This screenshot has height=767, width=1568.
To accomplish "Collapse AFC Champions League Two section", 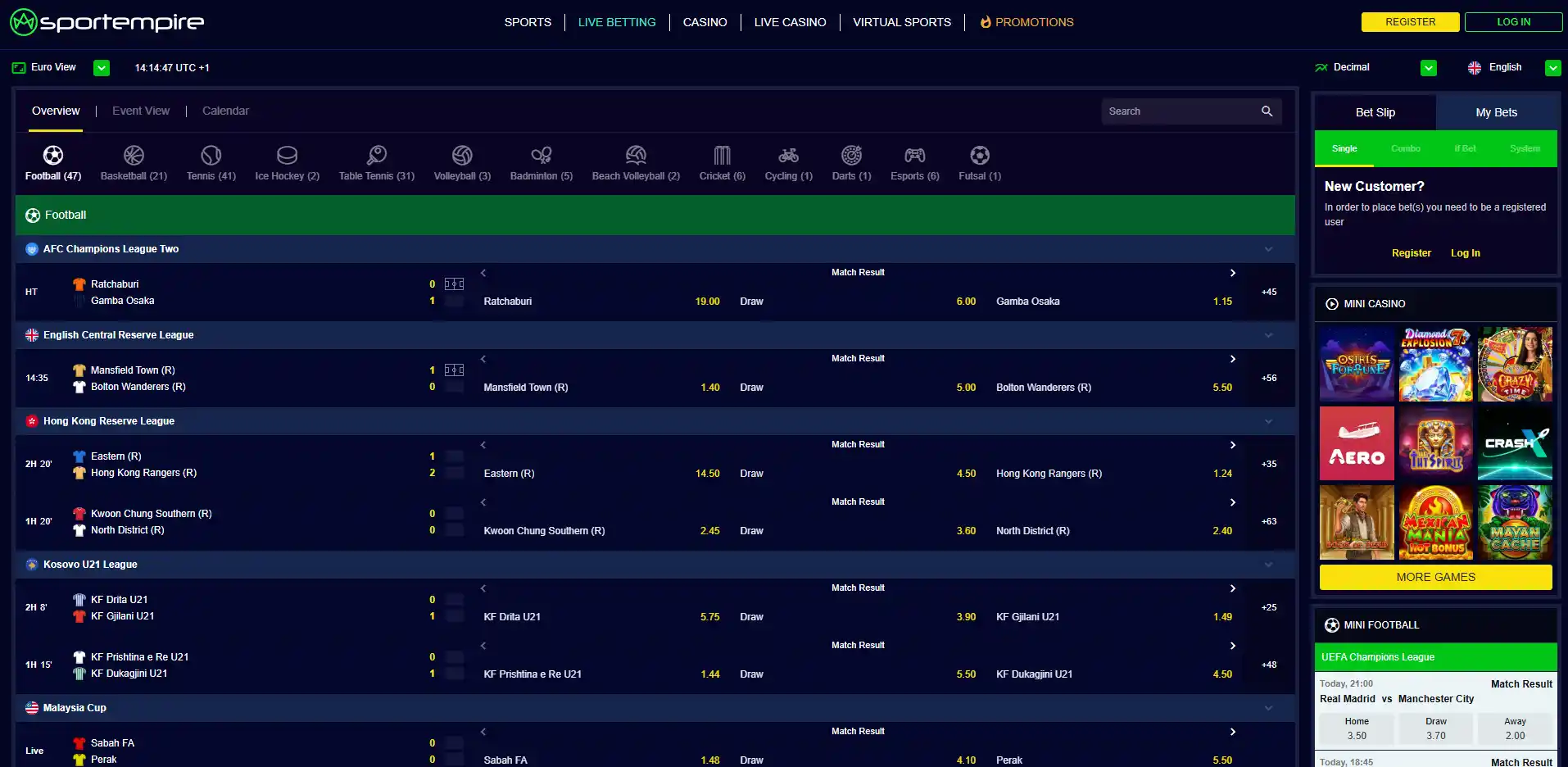I will (1268, 249).
